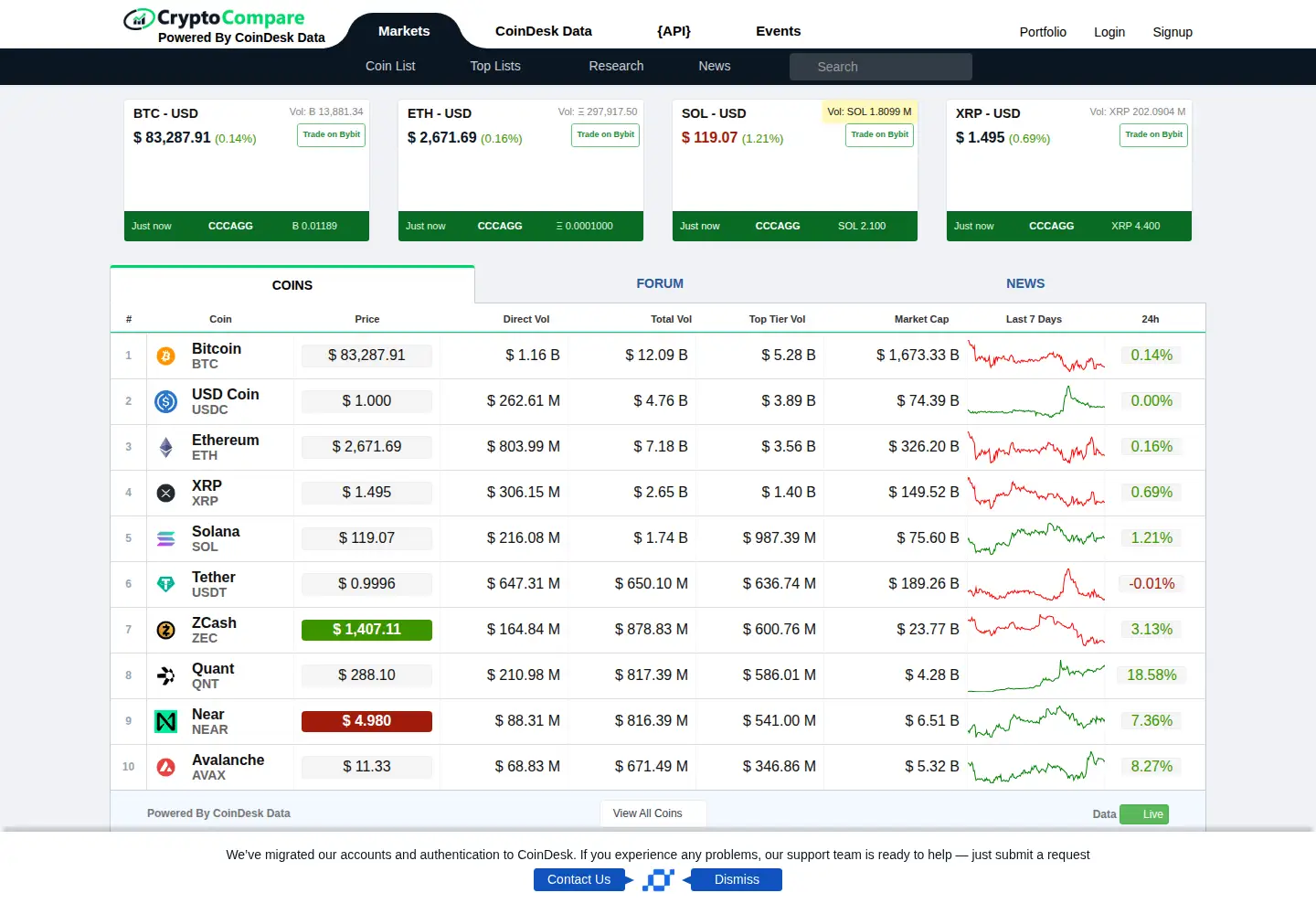Image resolution: width=1316 pixels, height=914 pixels.
Task: Click Tether's -0.01% change value
Action: 1151,584
